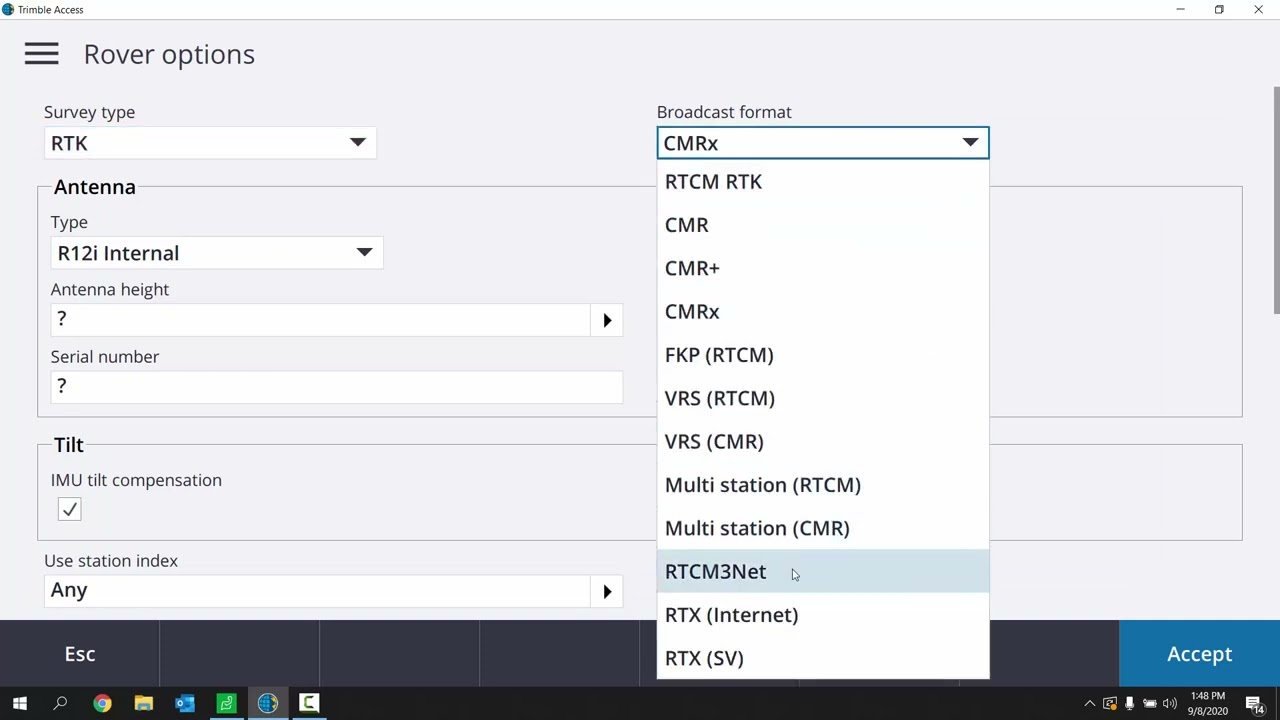Open Outlook from taskbar
The width and height of the screenshot is (1280, 720).
point(185,703)
